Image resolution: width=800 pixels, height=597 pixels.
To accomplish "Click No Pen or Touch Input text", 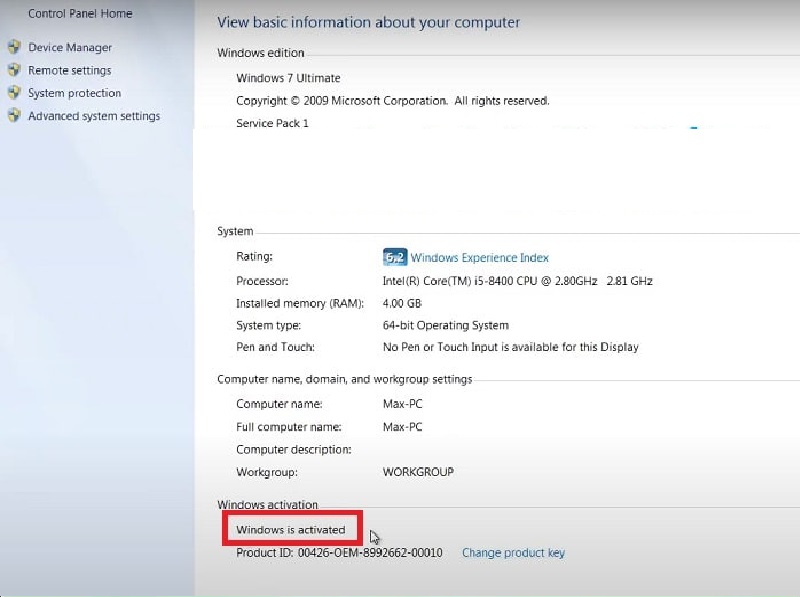I will (511, 347).
